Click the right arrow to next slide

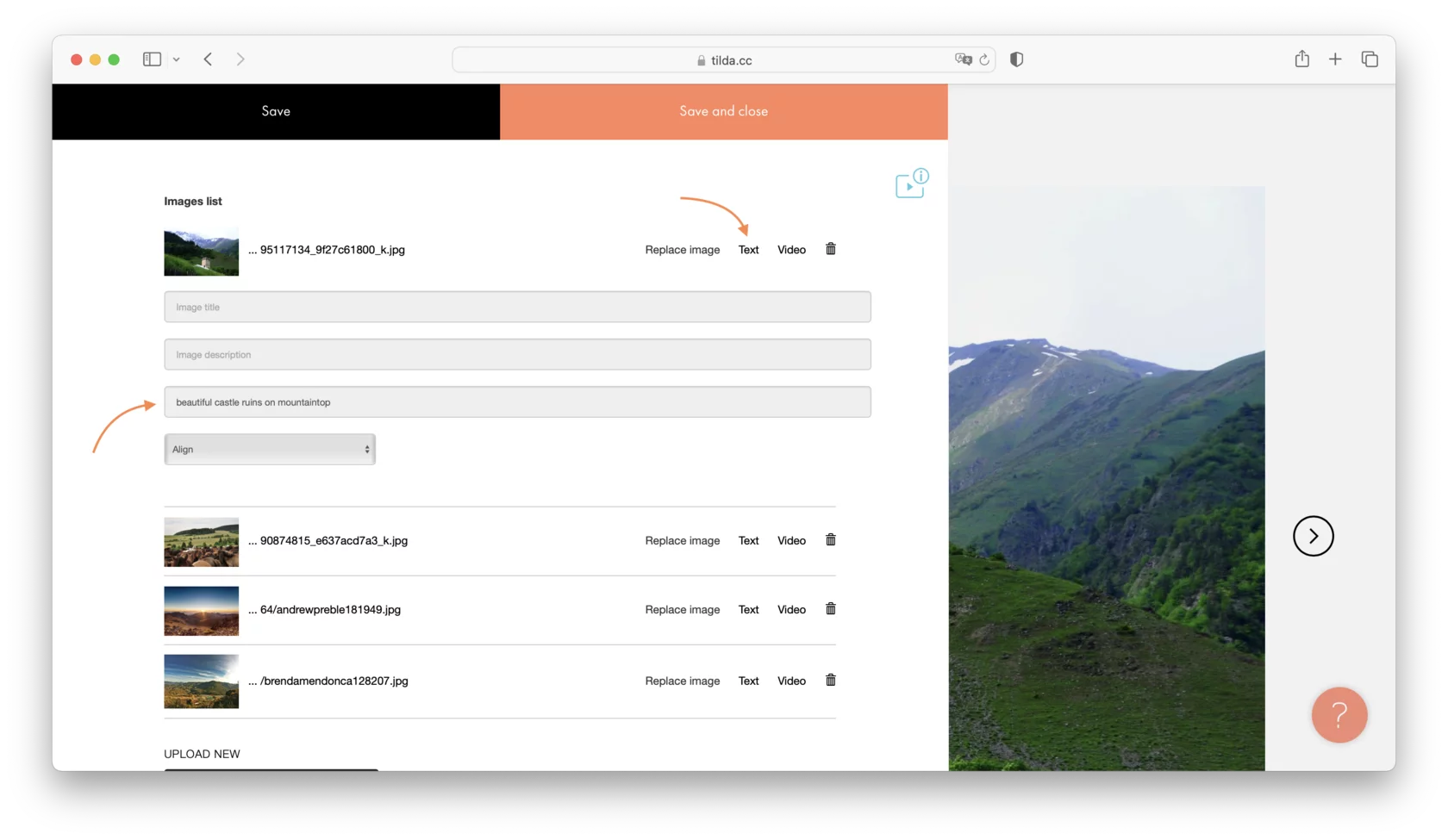(x=1313, y=536)
